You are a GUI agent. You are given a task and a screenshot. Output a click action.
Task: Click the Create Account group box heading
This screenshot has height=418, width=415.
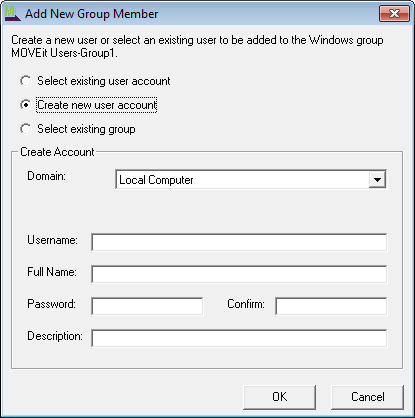click(x=57, y=152)
